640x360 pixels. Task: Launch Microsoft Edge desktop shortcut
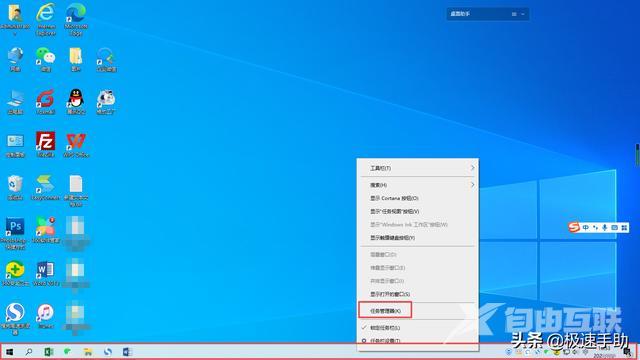[x=76, y=18]
